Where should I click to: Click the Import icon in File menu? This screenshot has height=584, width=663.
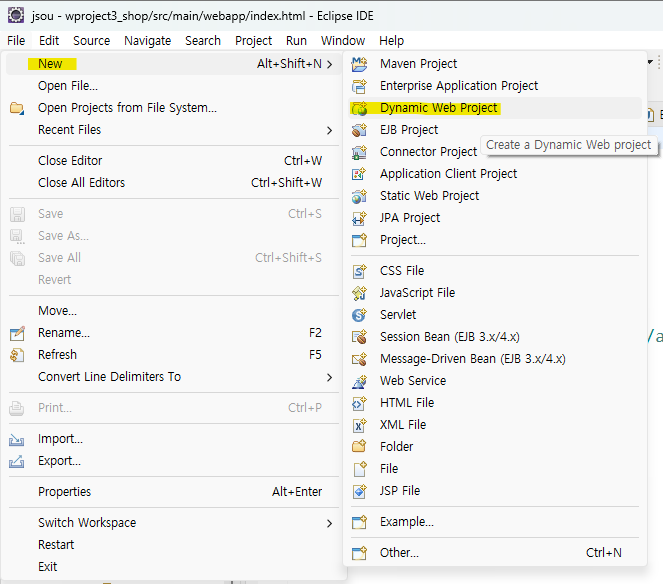(16, 439)
